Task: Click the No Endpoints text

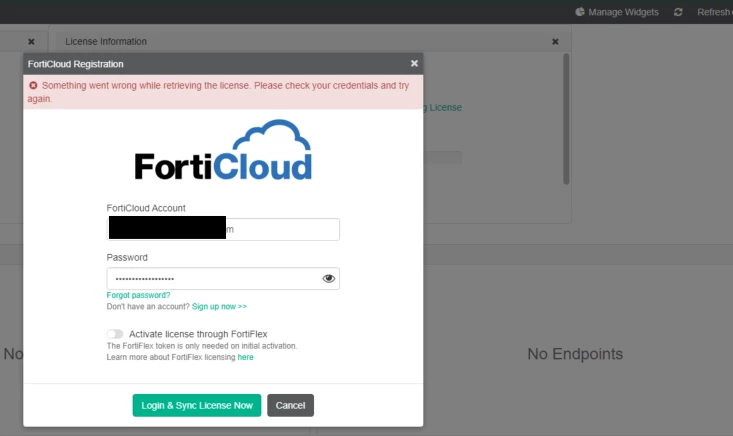Action: (x=575, y=354)
